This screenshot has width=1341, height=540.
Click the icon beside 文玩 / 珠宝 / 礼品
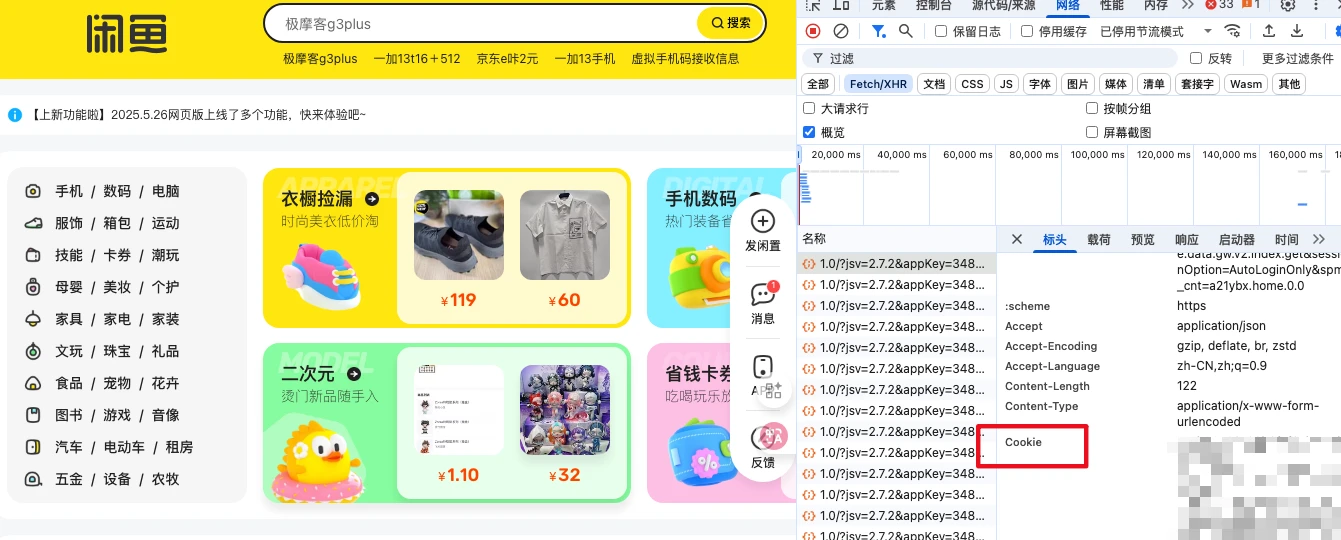pos(33,351)
